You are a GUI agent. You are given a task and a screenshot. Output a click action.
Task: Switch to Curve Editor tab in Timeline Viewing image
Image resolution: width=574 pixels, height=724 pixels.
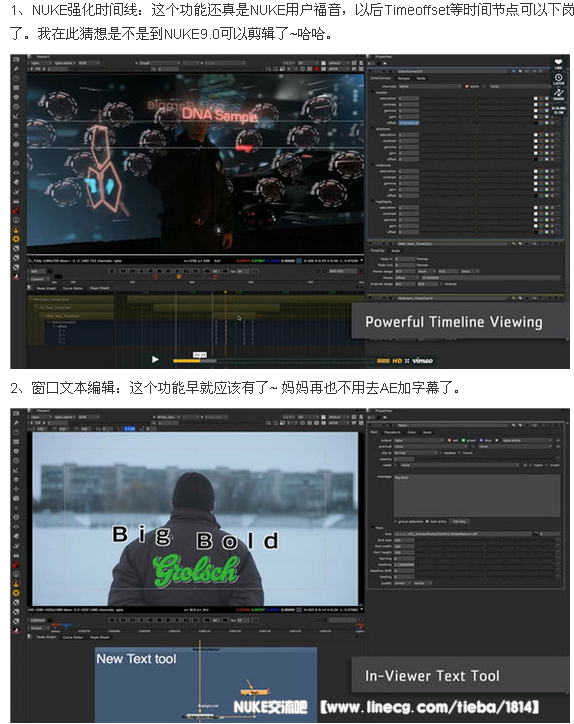pos(73,288)
